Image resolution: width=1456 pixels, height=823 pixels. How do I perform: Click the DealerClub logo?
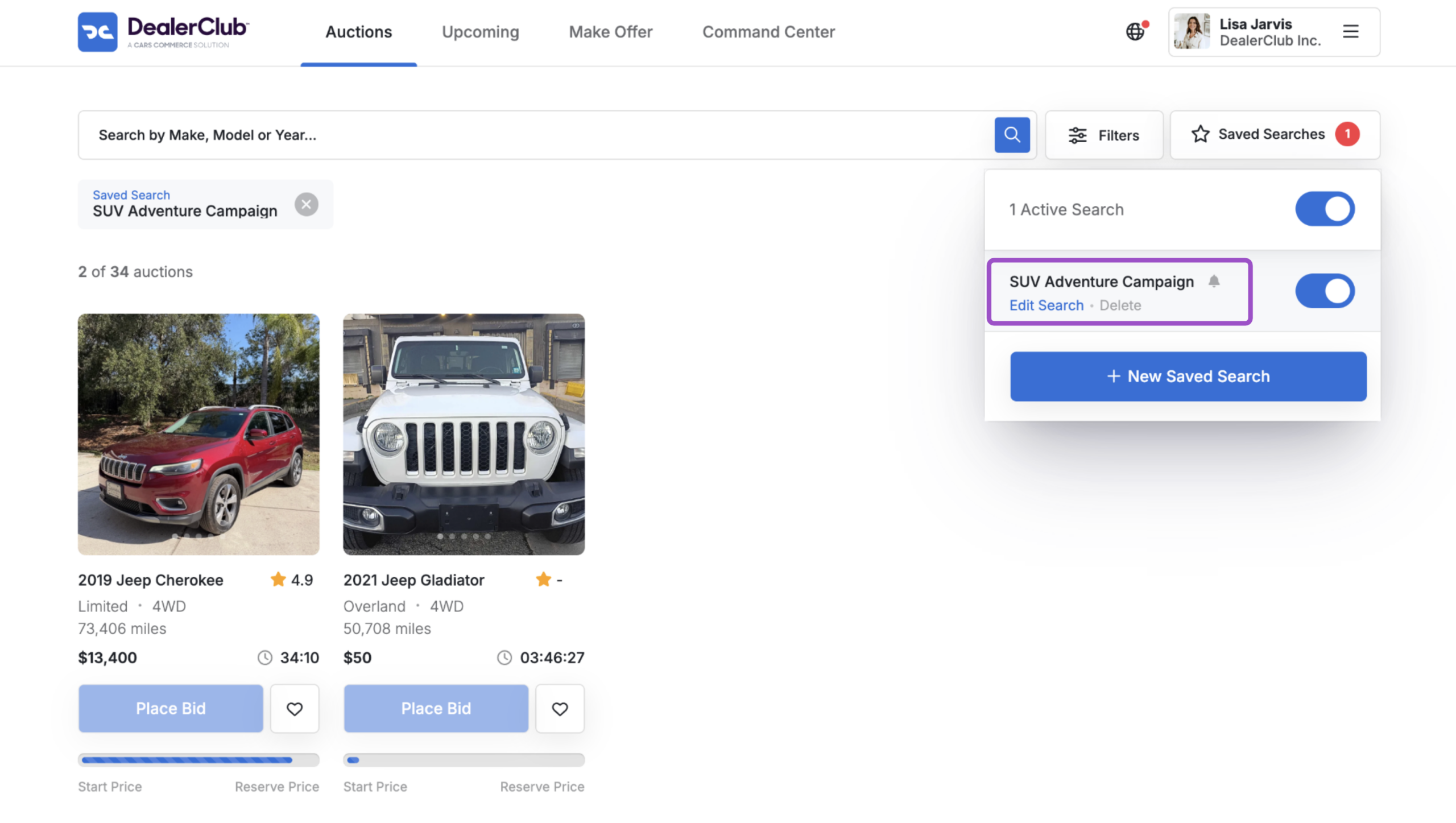click(x=163, y=32)
